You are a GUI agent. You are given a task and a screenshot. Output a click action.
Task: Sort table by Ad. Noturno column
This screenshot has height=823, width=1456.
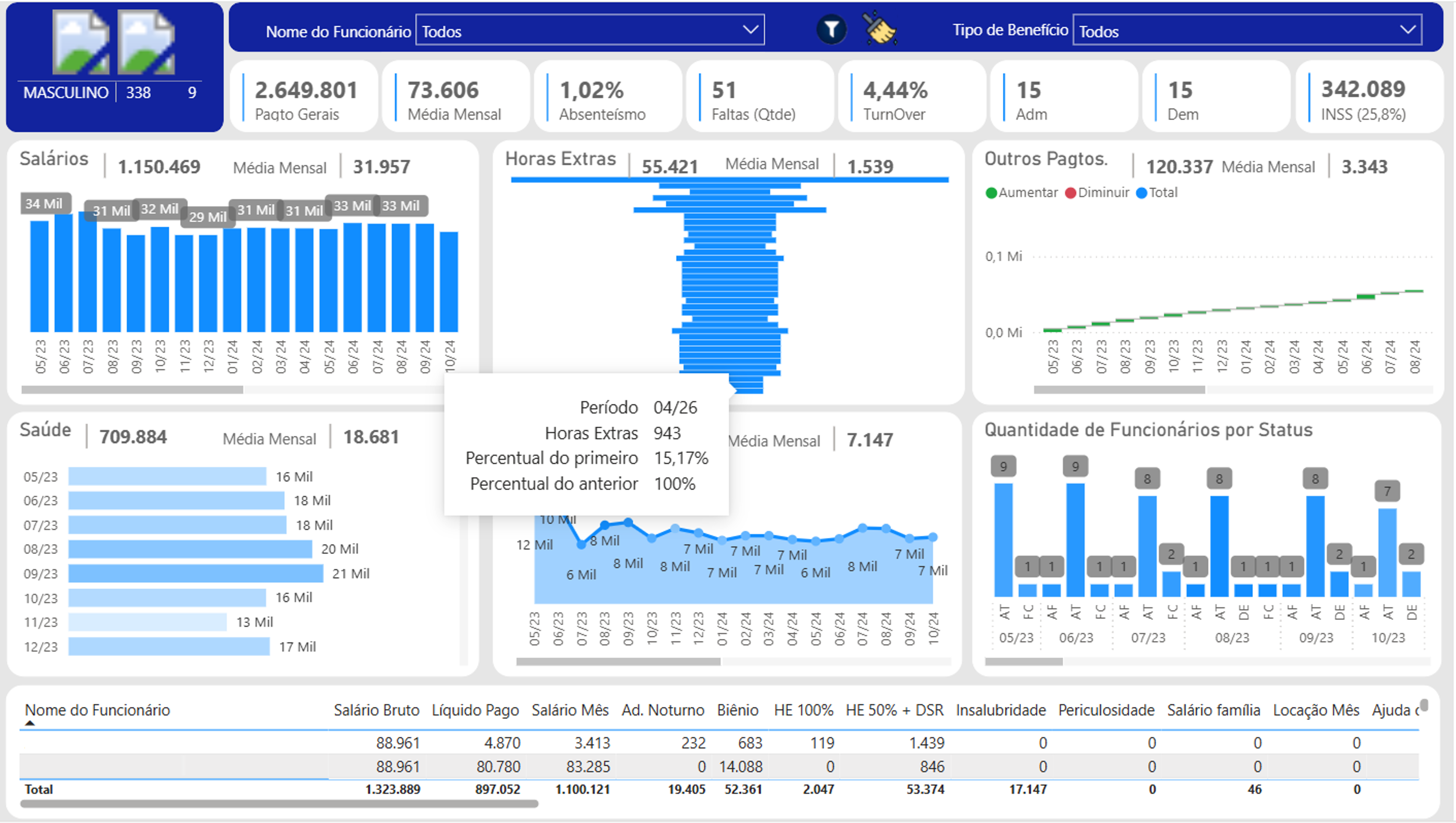[x=663, y=710]
